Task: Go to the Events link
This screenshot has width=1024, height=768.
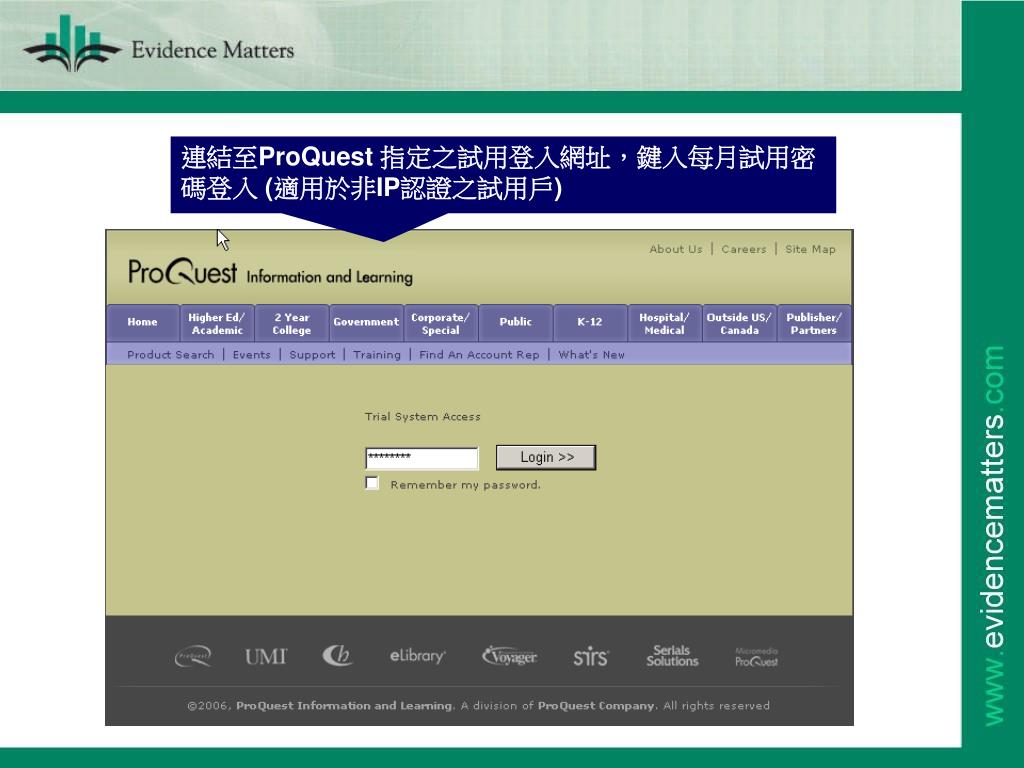Action: point(251,355)
